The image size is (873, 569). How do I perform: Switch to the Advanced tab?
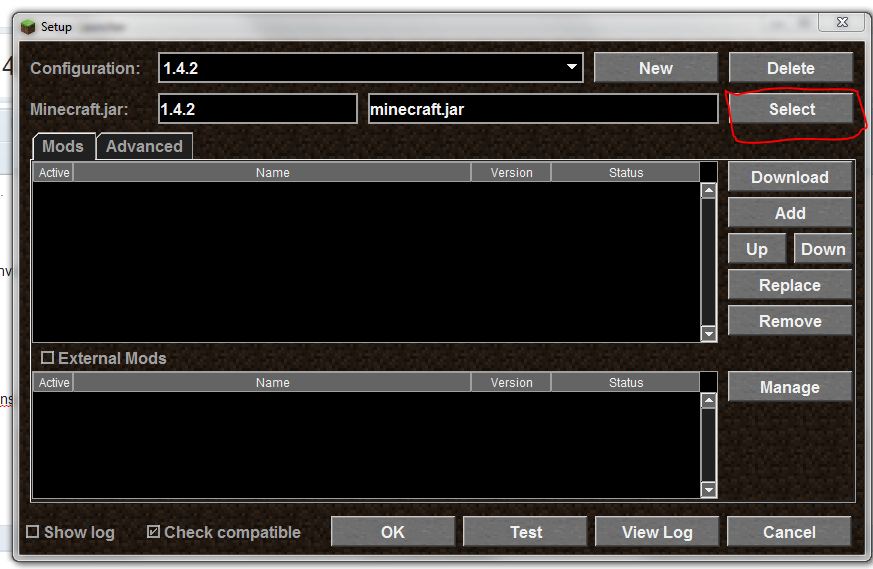(144, 146)
